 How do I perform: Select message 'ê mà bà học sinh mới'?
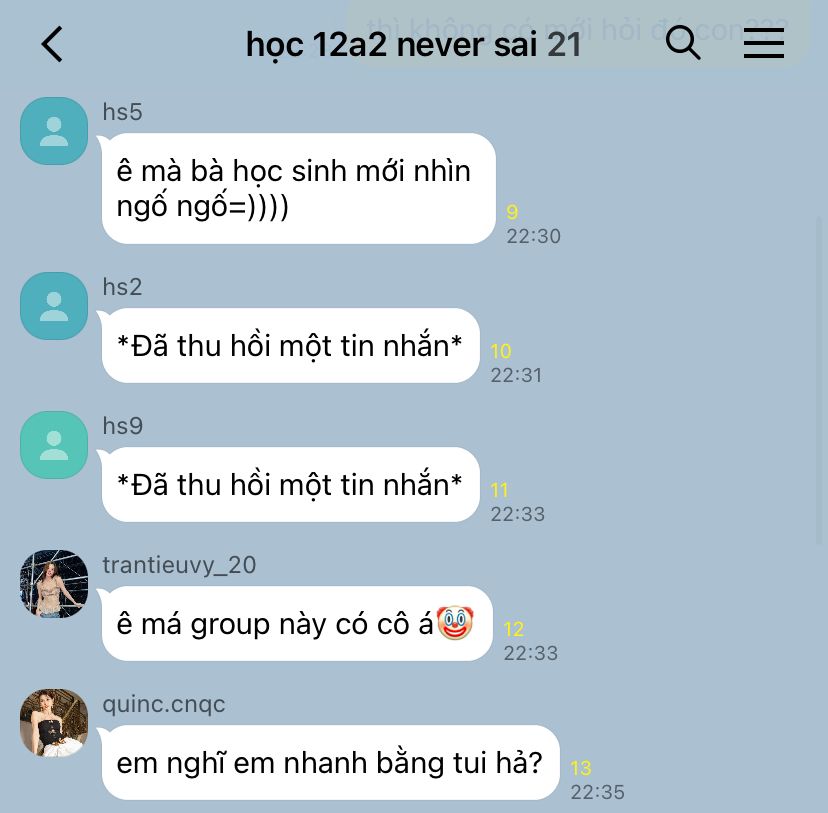299,188
